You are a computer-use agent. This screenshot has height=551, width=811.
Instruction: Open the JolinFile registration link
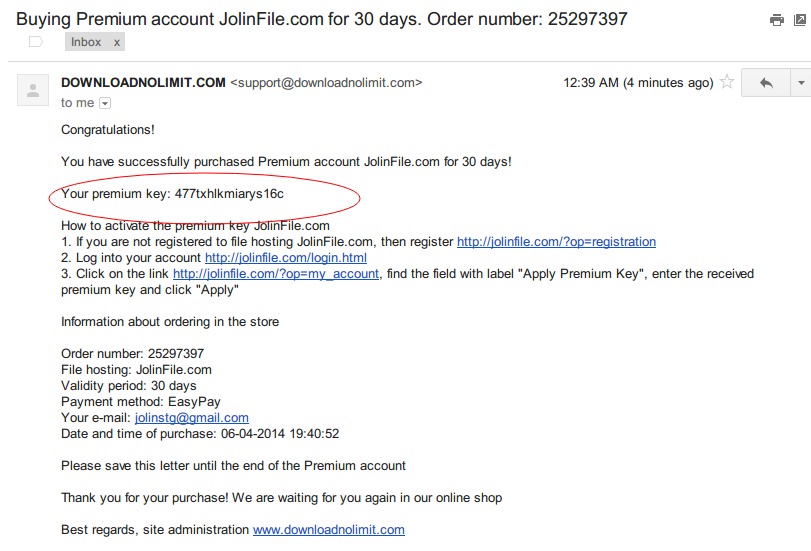coord(556,242)
